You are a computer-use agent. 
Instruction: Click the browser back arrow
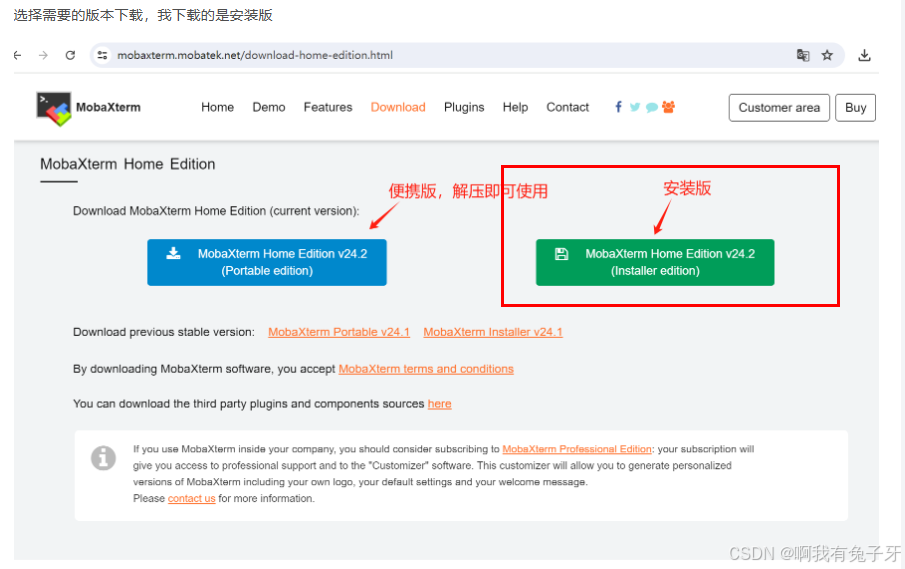coord(18,55)
